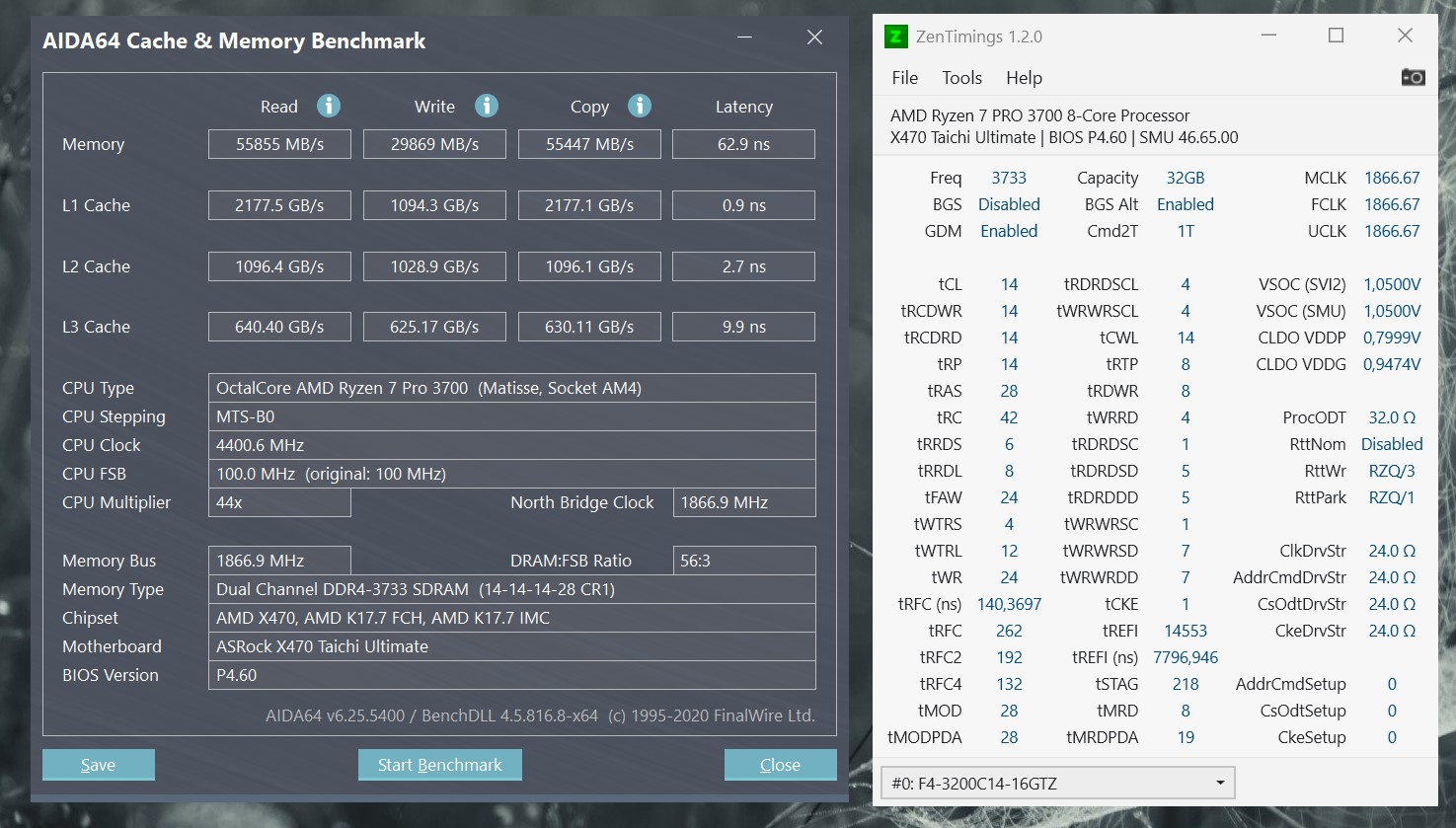Viewport: 1456px width, 828px height.
Task: Click the Copy info icon in AIDA64
Action: point(640,106)
